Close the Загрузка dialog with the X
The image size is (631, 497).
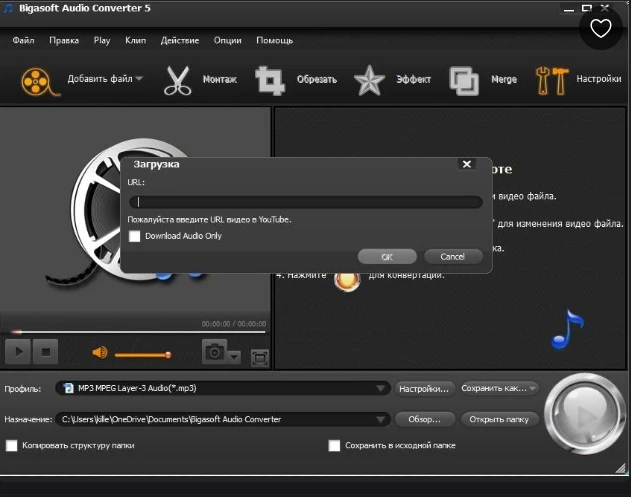467,164
